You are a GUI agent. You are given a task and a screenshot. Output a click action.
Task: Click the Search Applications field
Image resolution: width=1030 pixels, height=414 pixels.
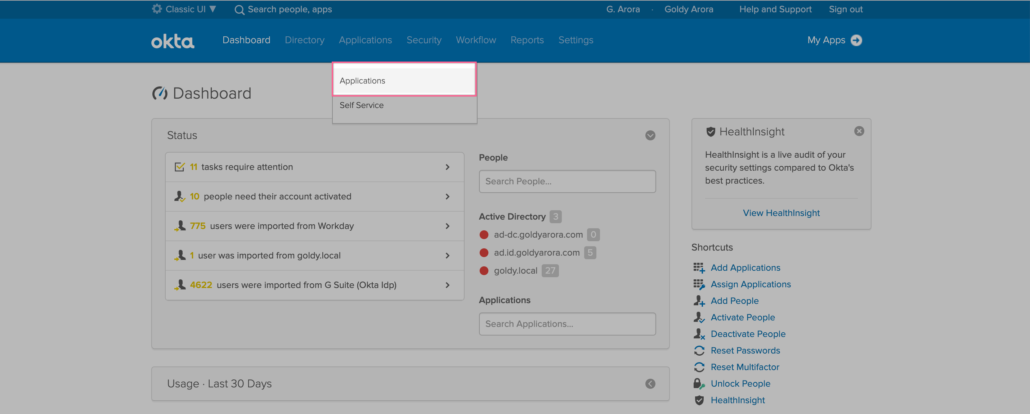click(x=568, y=324)
